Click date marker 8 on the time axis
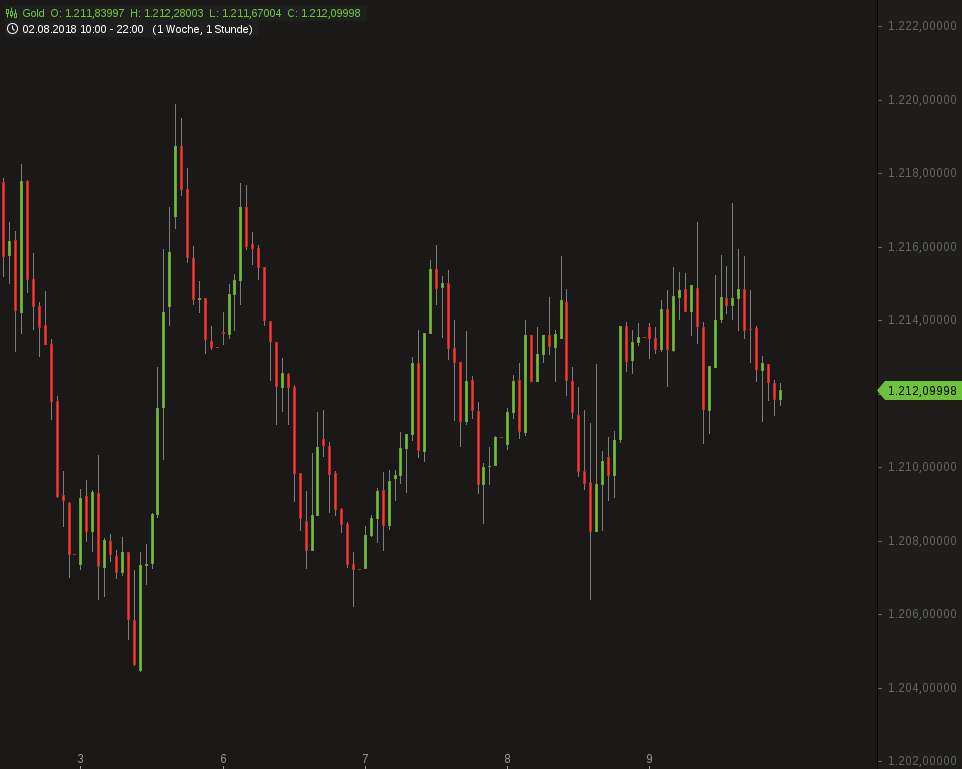The width and height of the screenshot is (962, 769). 507,759
